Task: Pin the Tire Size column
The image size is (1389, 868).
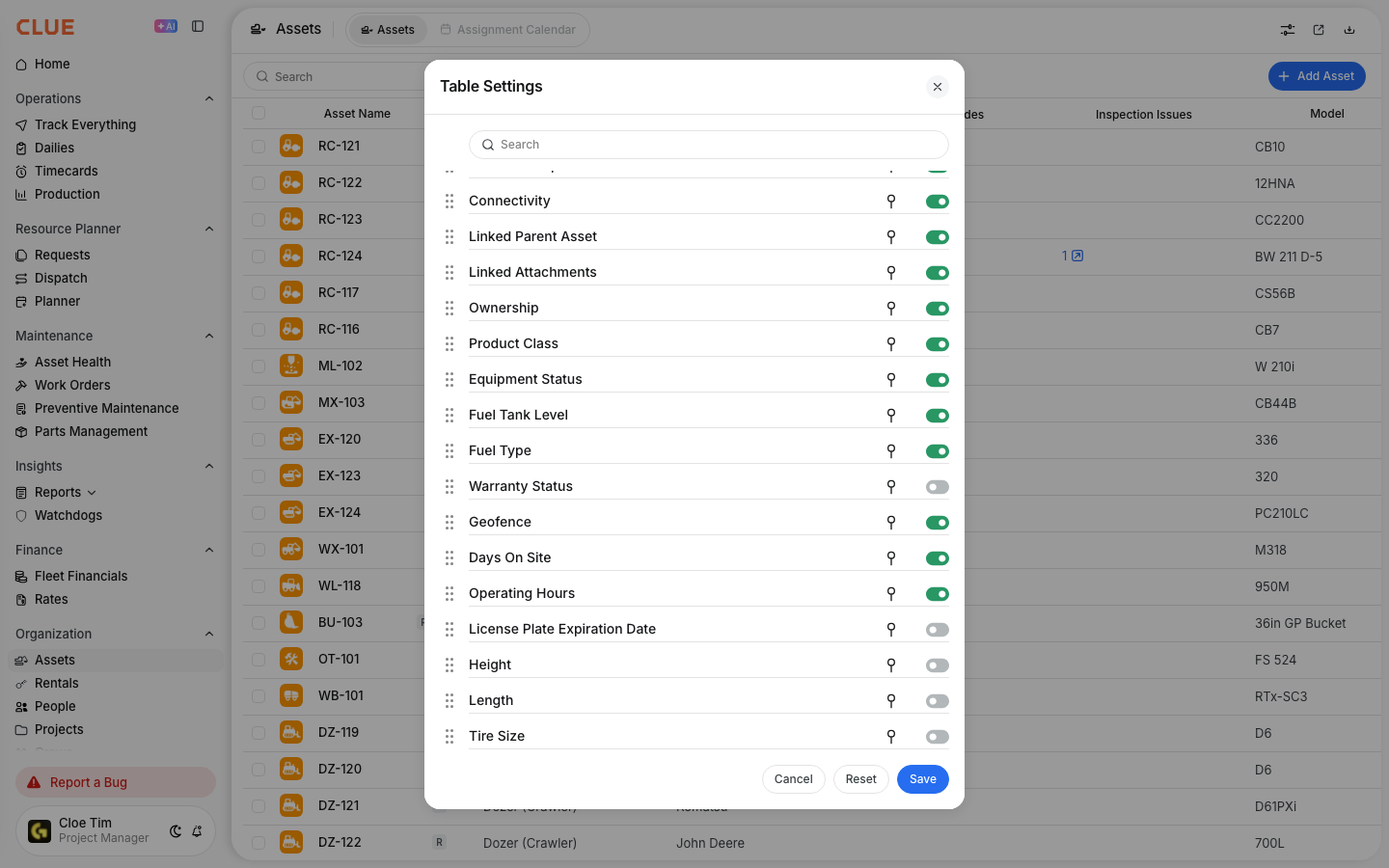Action: pyautogui.click(x=891, y=736)
